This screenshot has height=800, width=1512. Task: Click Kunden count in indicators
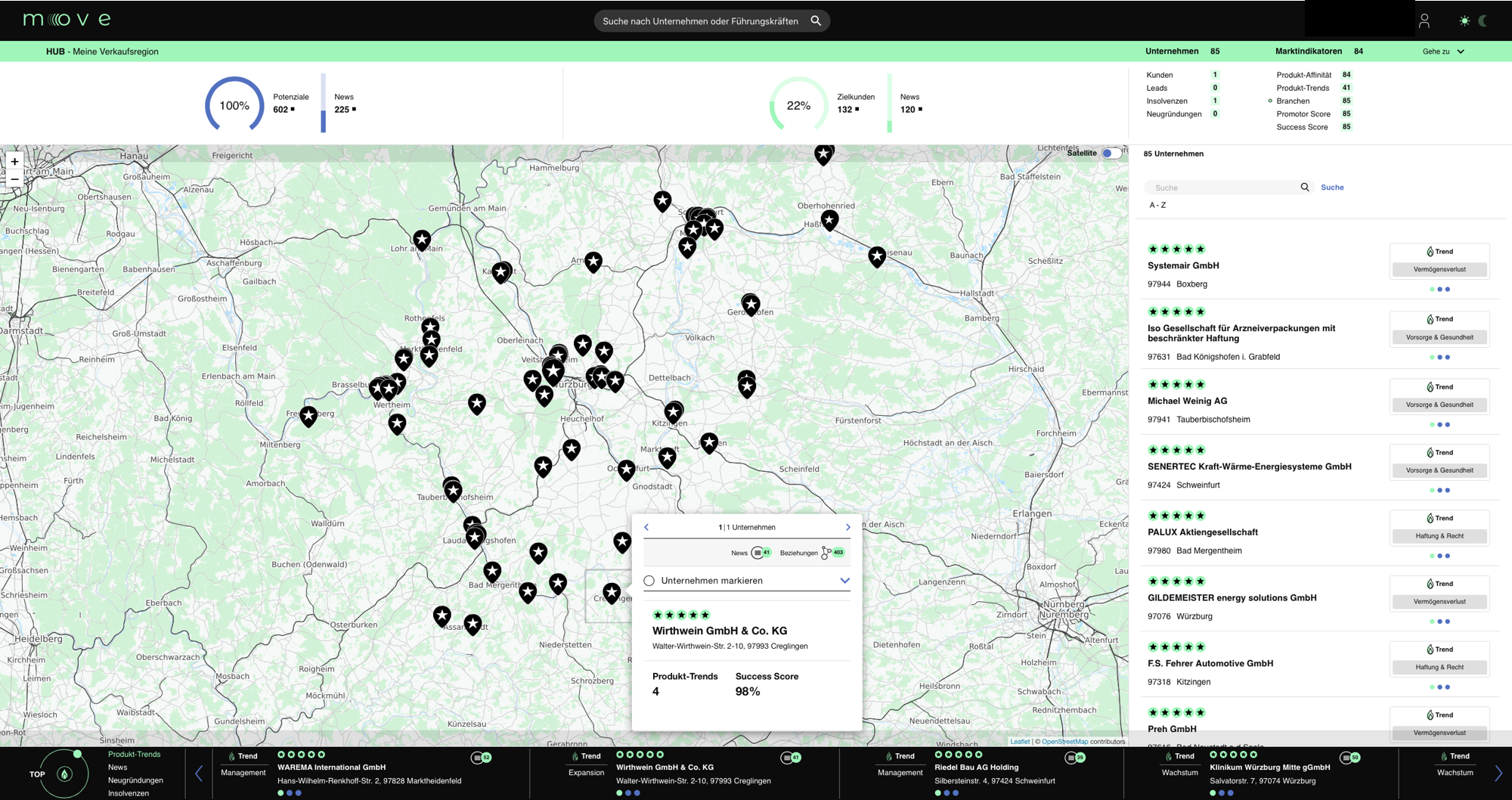point(1215,75)
